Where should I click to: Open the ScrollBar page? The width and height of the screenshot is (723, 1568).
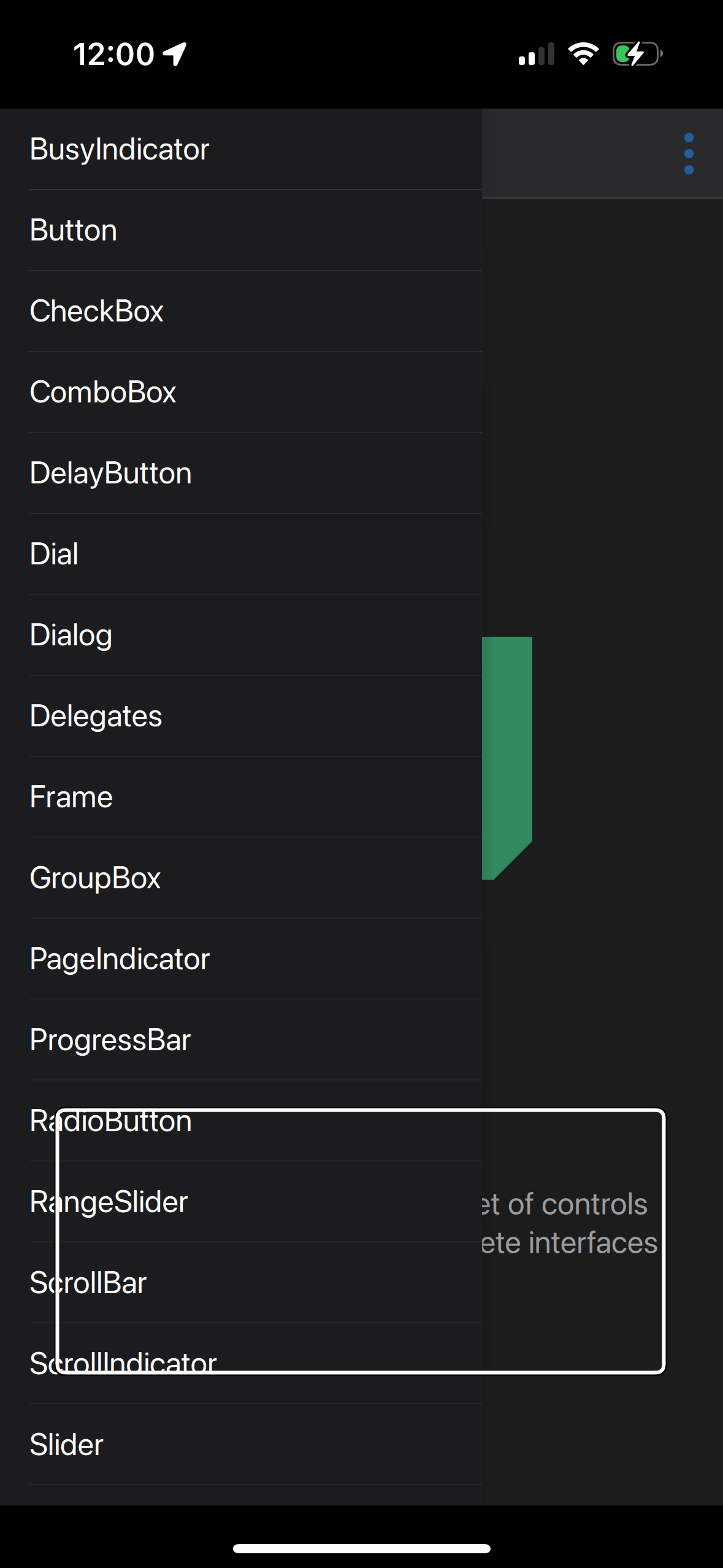(241, 1283)
